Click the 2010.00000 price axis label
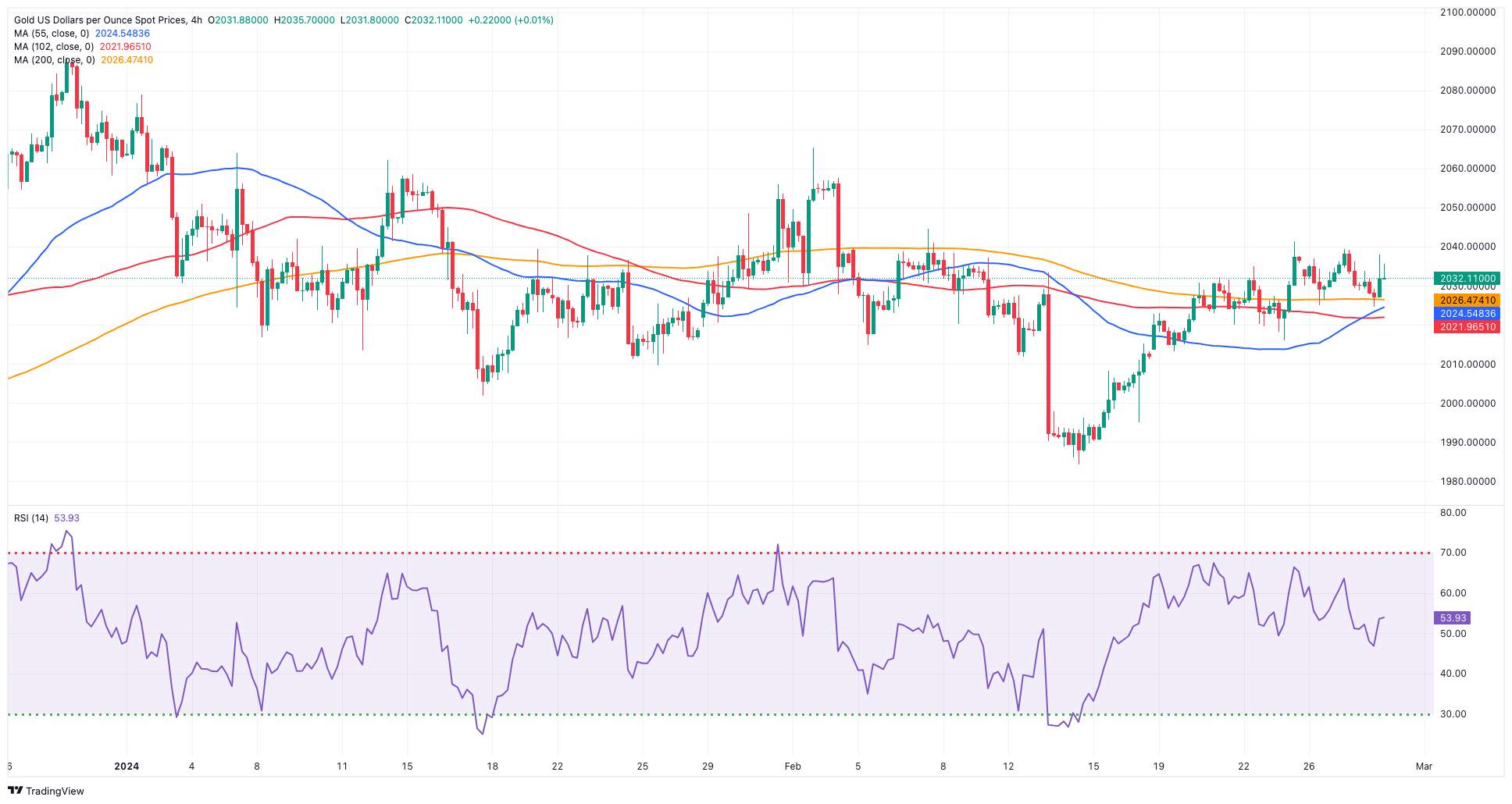1512x804 pixels. (x=1467, y=365)
